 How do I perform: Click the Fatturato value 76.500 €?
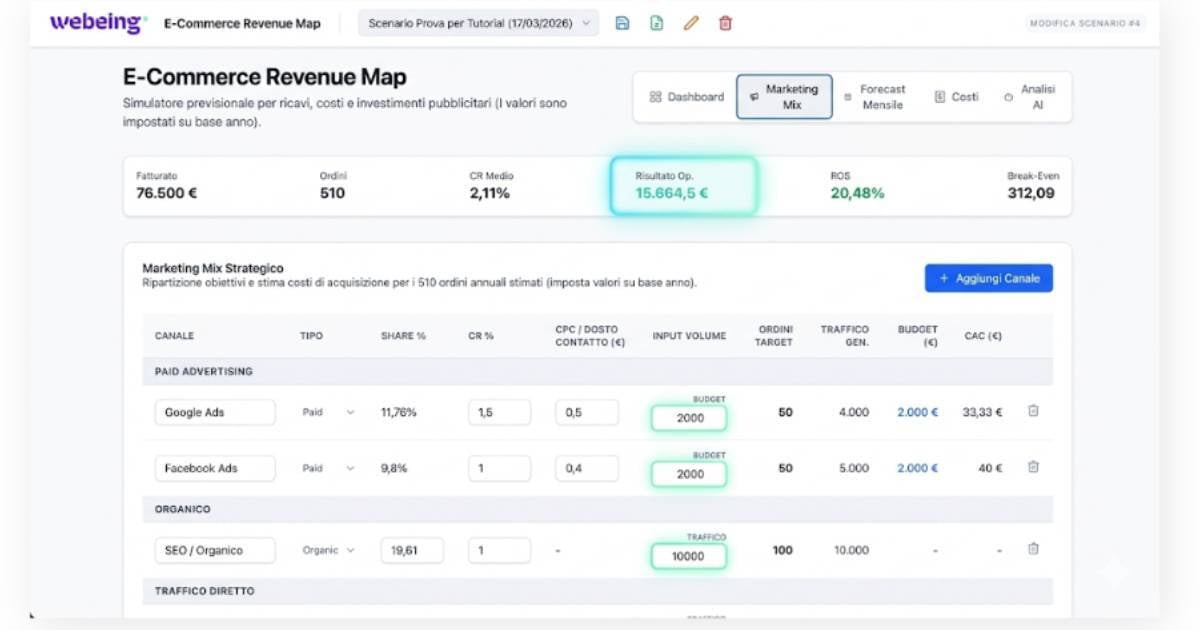coord(166,193)
